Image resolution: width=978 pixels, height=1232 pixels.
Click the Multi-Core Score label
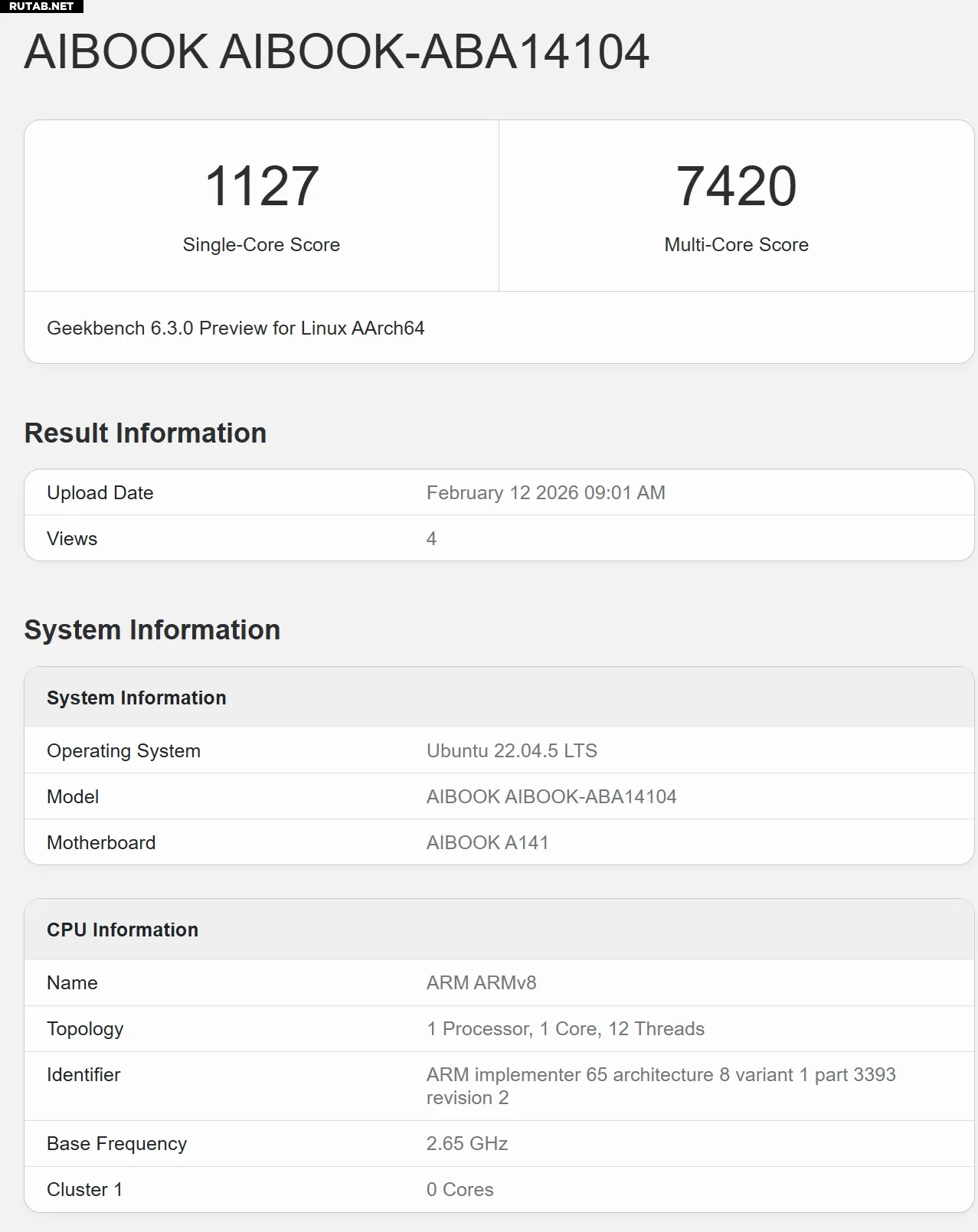click(736, 245)
